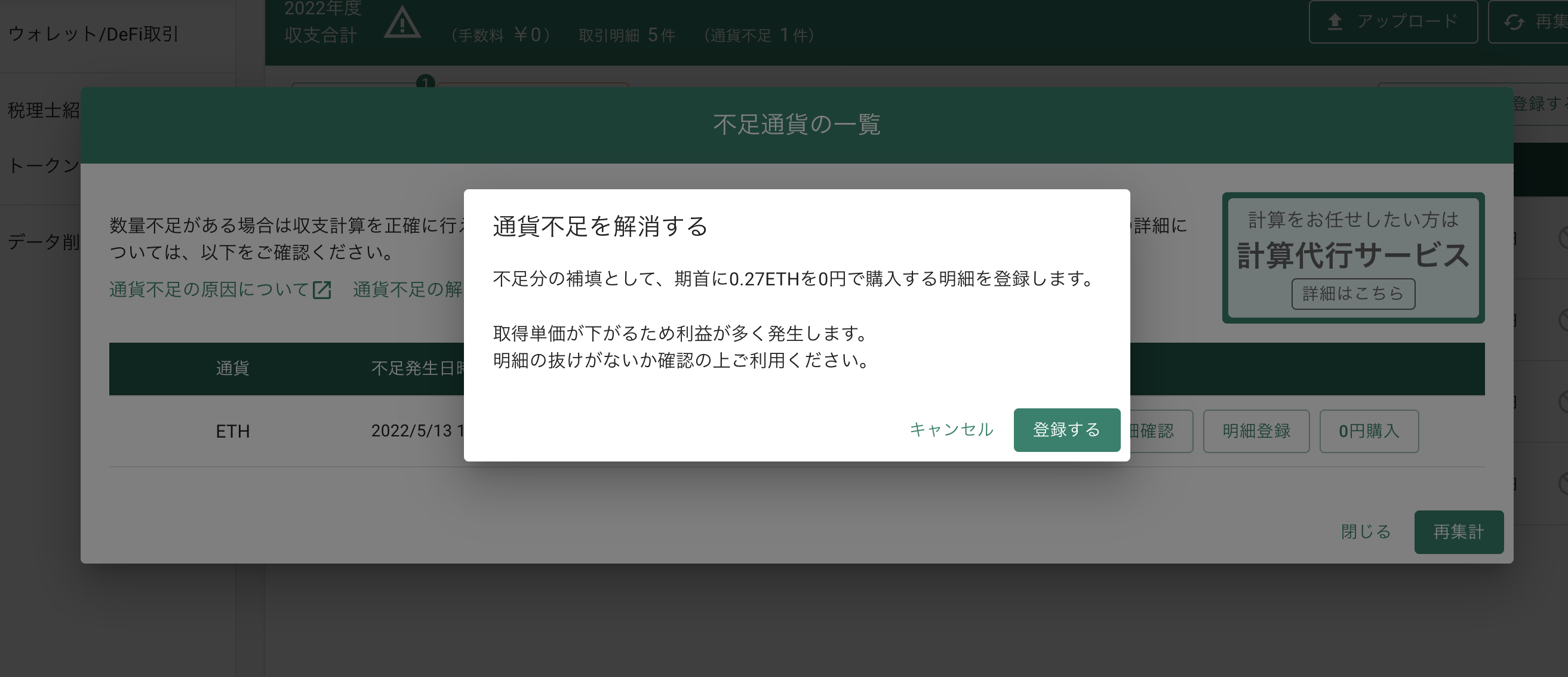Click the 通貨 column header
The image size is (1568, 677).
click(x=232, y=368)
